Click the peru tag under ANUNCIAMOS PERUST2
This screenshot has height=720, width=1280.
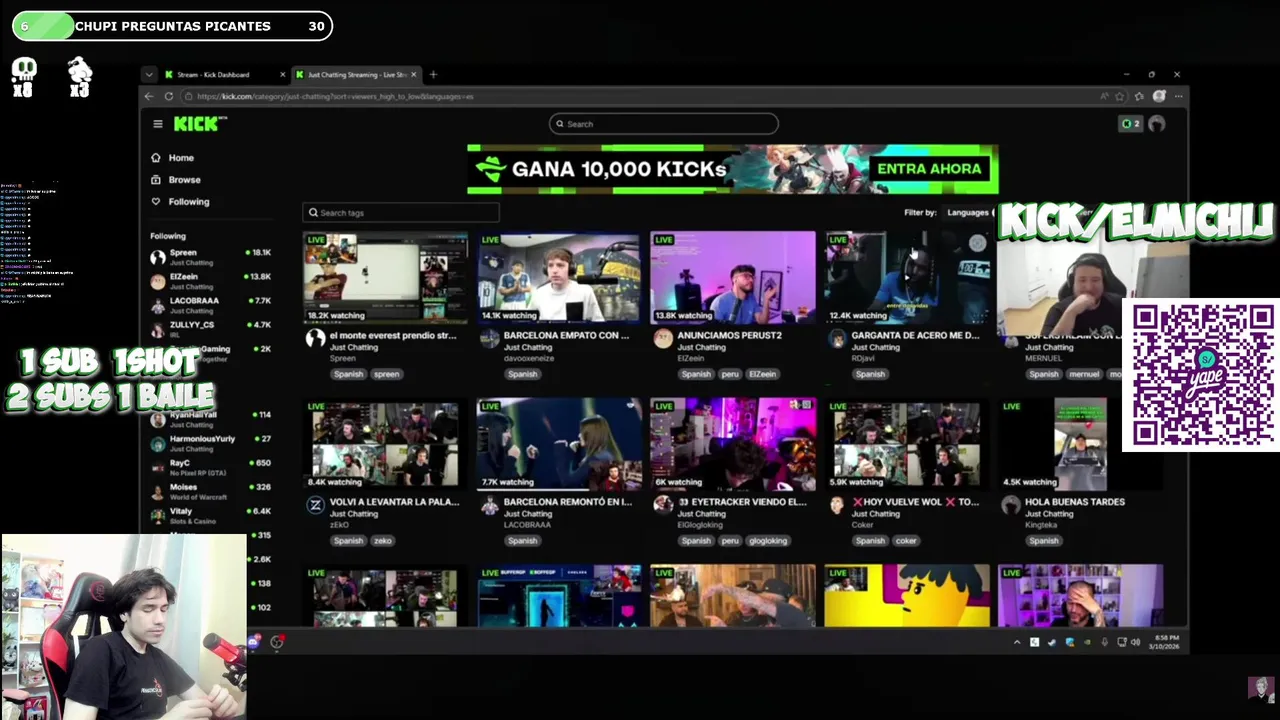tap(730, 374)
